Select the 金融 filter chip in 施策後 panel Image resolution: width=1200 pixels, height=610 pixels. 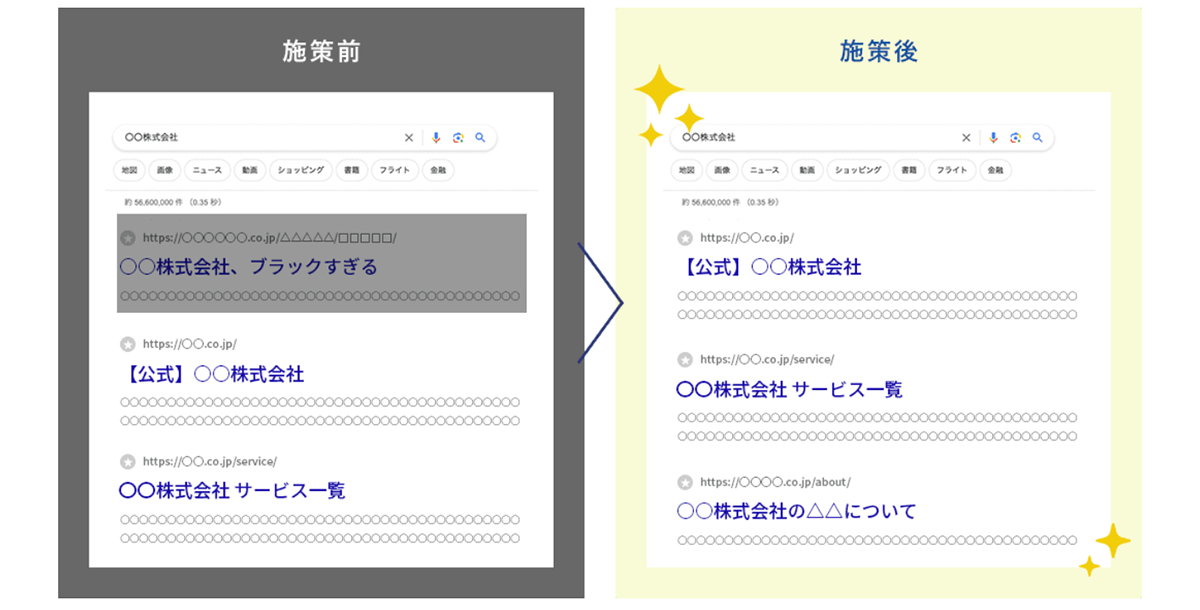pos(995,171)
